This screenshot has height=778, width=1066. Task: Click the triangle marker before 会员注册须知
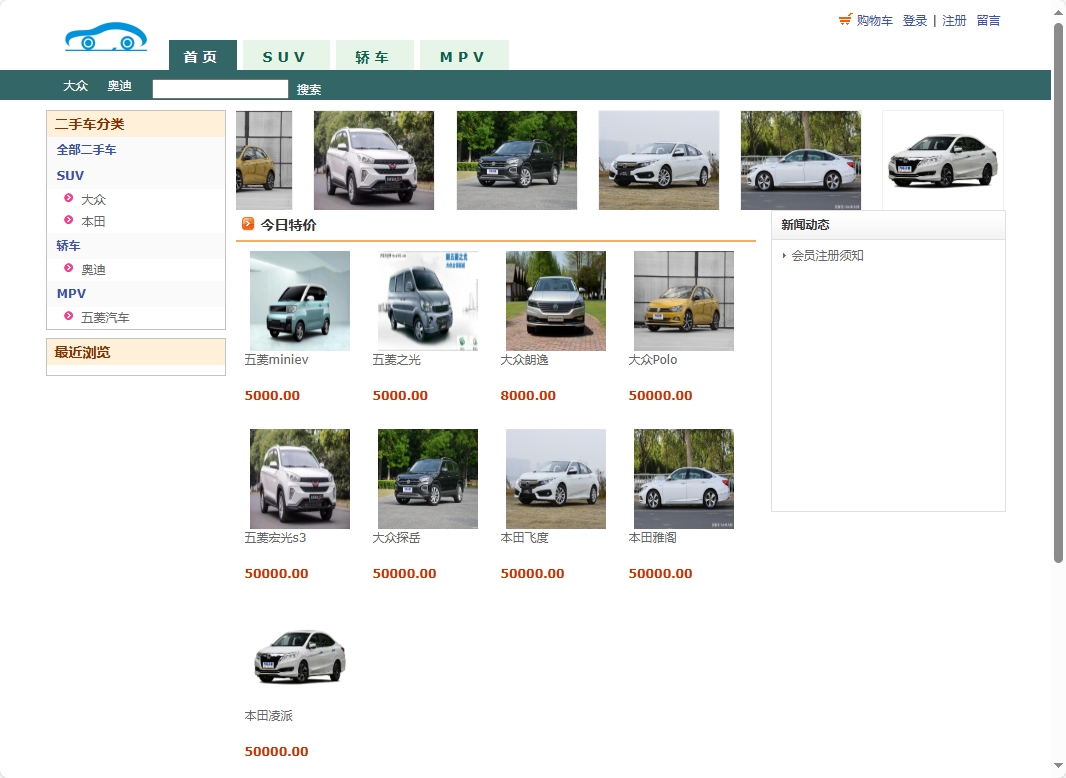coord(784,255)
